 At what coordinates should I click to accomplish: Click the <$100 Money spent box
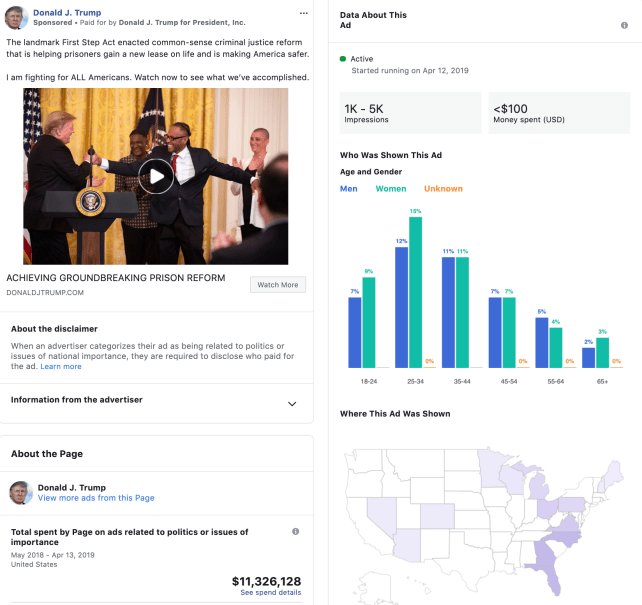559,113
